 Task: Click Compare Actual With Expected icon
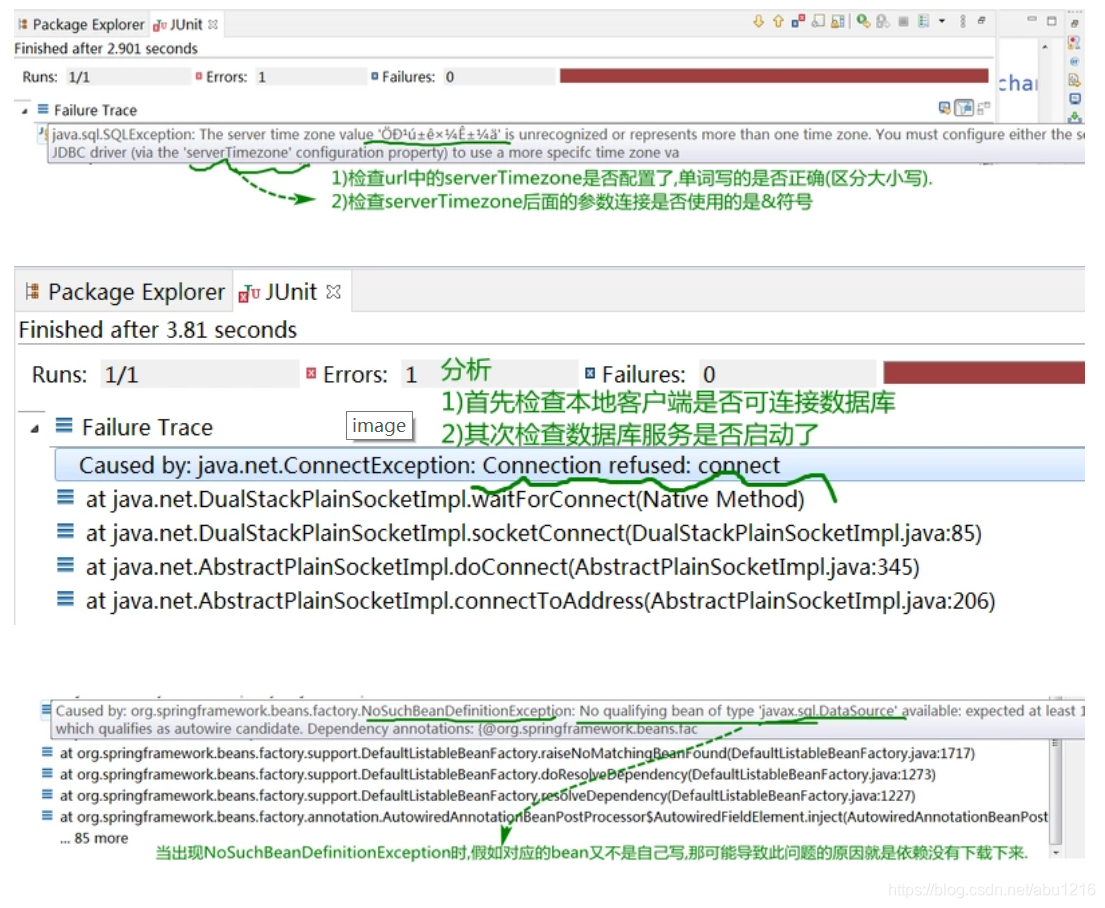(983, 108)
